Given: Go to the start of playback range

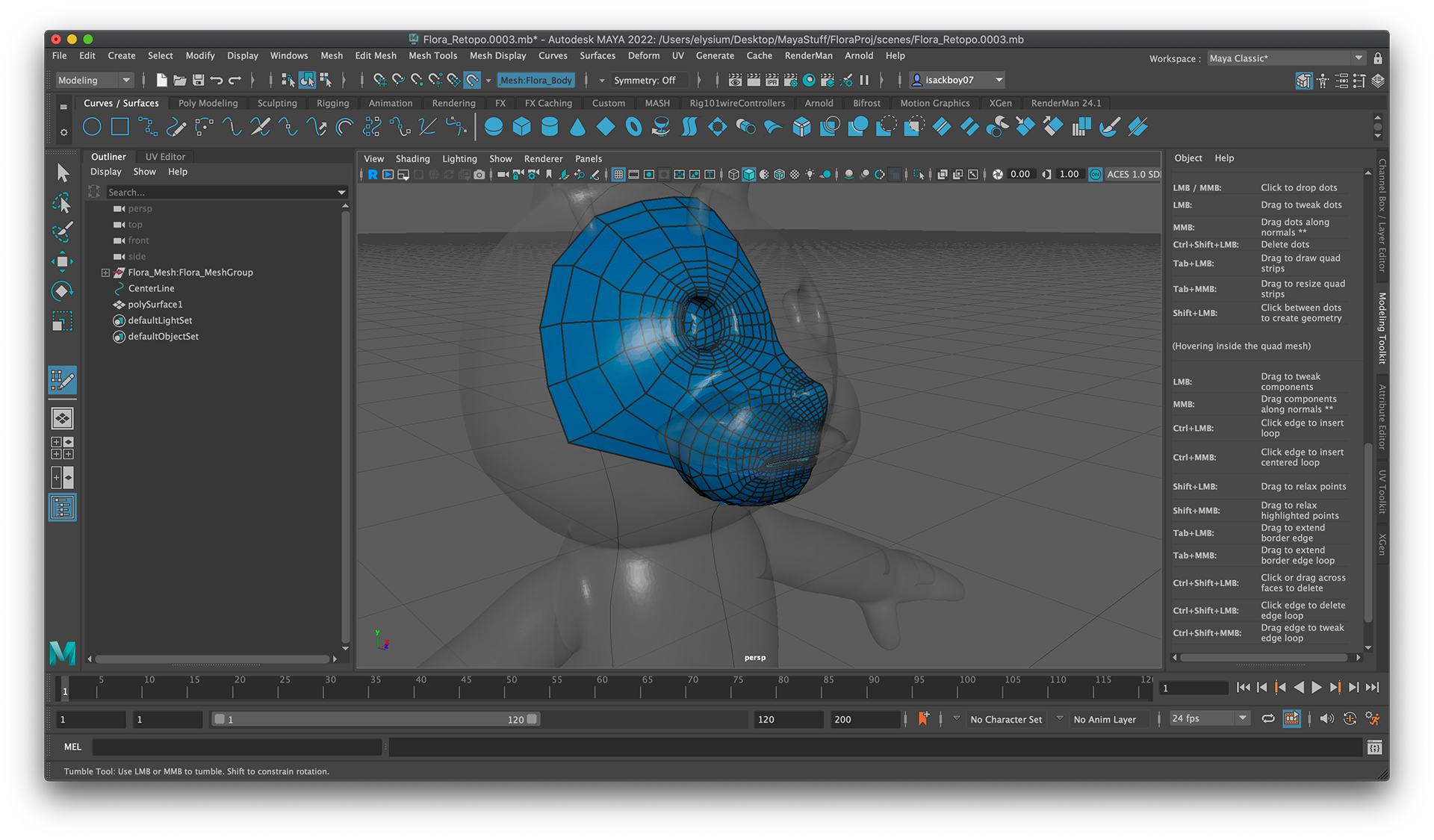Looking at the screenshot, I should click(x=1244, y=688).
